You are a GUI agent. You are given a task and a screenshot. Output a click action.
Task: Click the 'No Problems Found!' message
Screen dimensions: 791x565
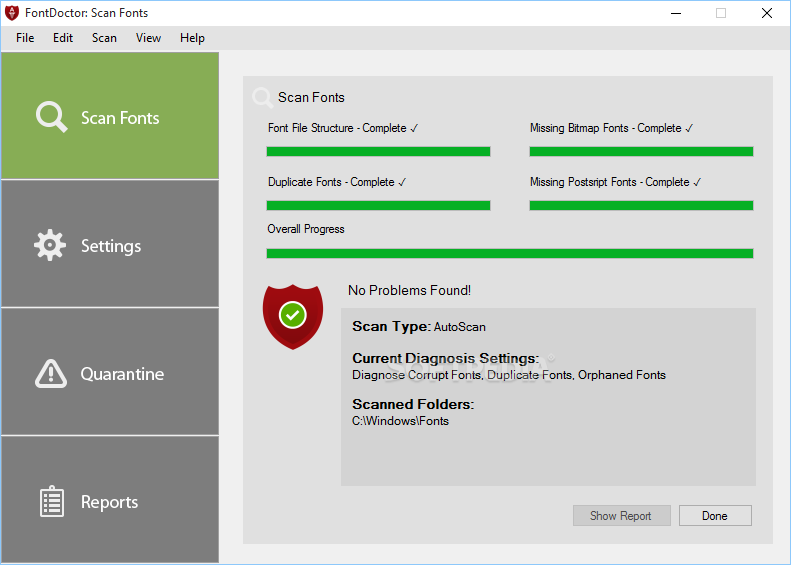pos(410,291)
